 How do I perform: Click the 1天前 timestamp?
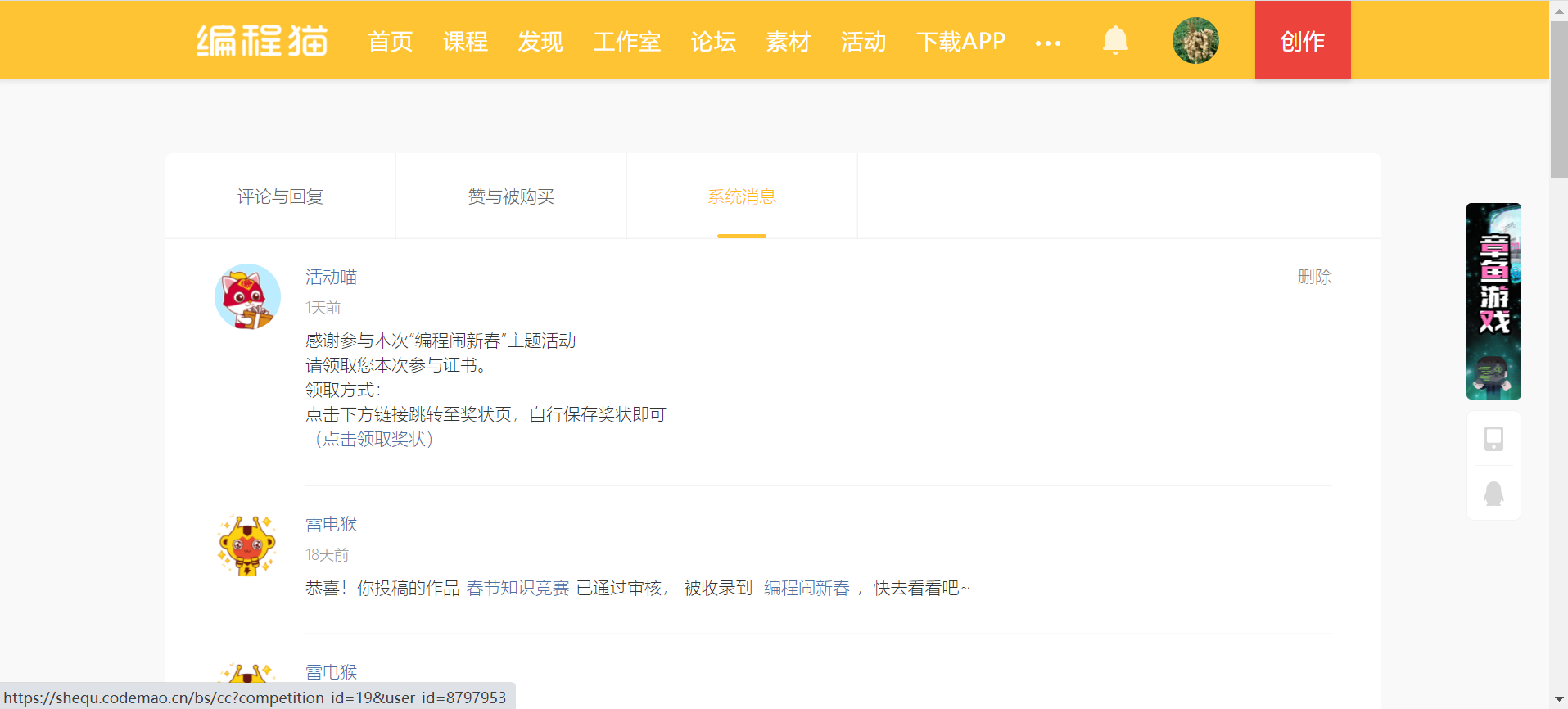[x=323, y=308]
